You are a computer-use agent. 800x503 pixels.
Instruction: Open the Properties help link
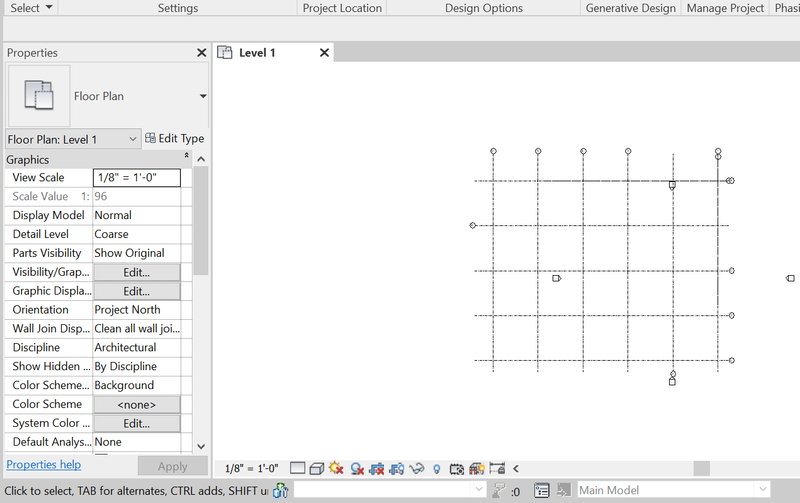tap(44, 465)
